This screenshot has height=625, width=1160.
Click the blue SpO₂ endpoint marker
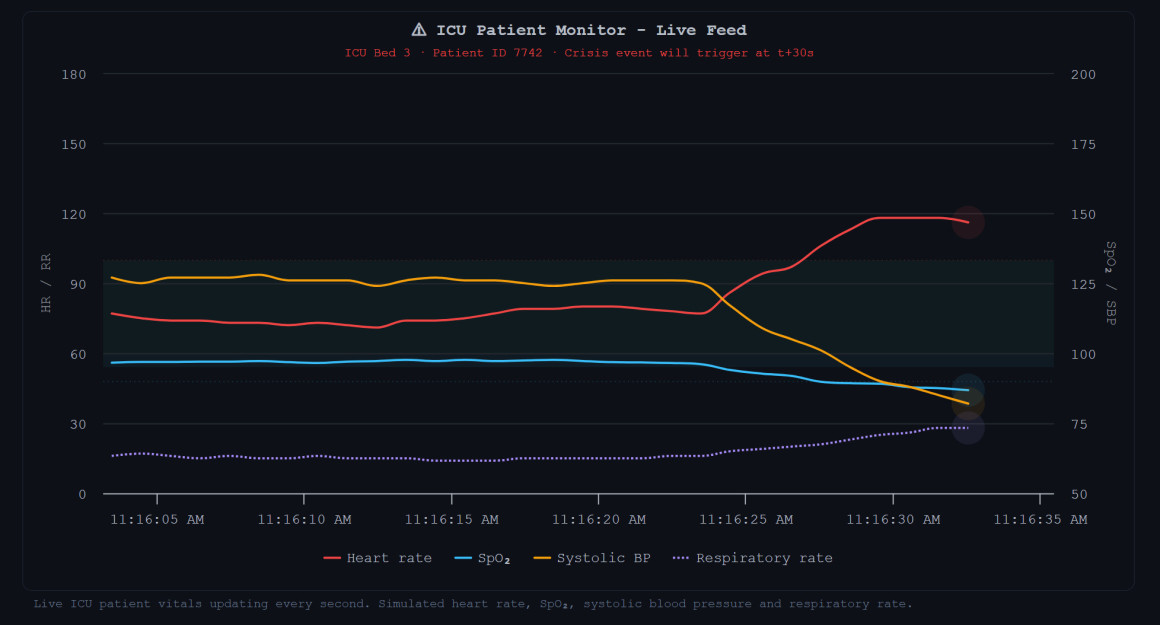(x=968, y=390)
